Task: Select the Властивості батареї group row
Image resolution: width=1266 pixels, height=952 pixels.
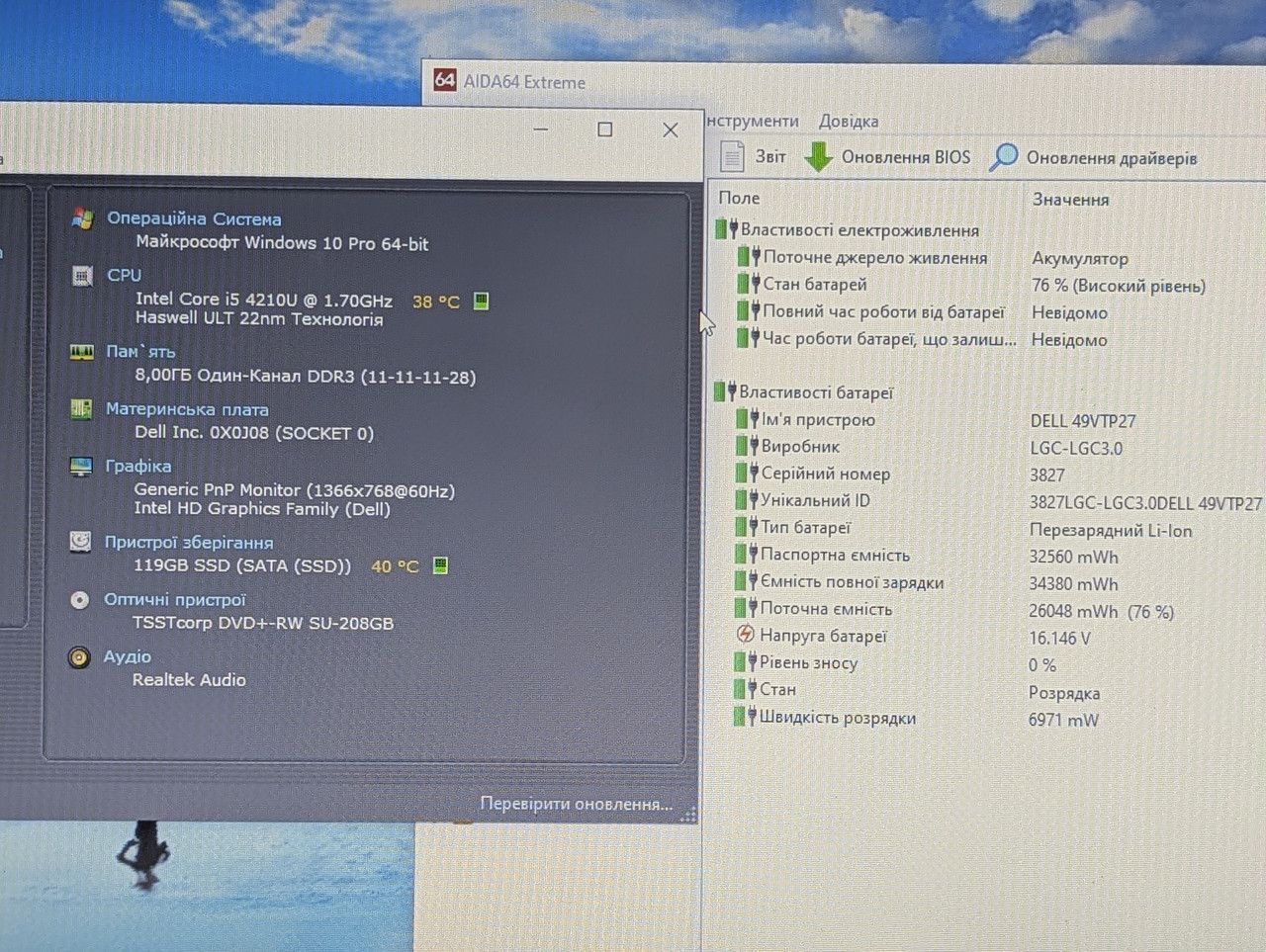Action: pos(989,392)
